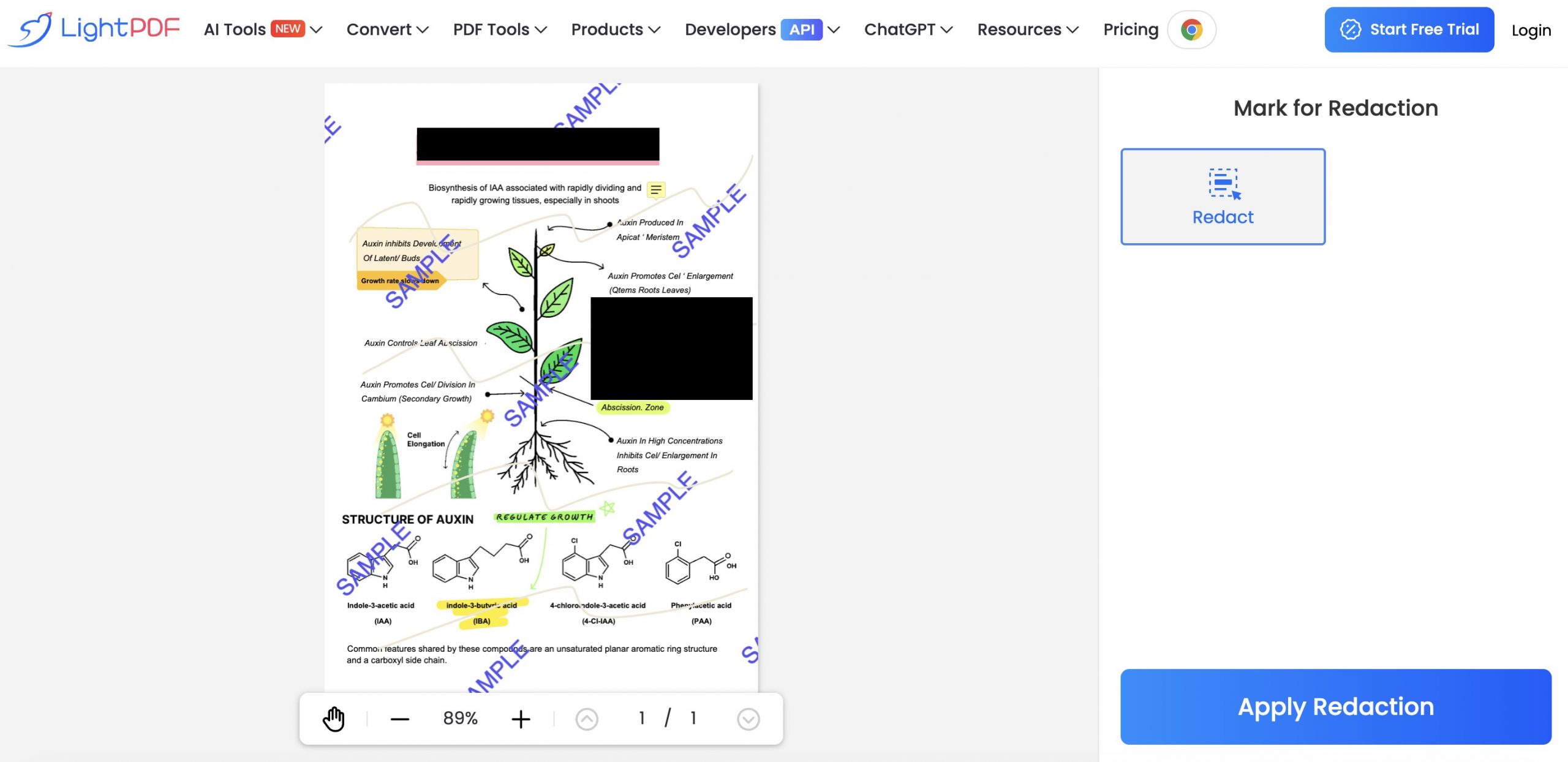Open the PDF Tools dropdown
Screen dimensions: 1568x762
coord(500,29)
